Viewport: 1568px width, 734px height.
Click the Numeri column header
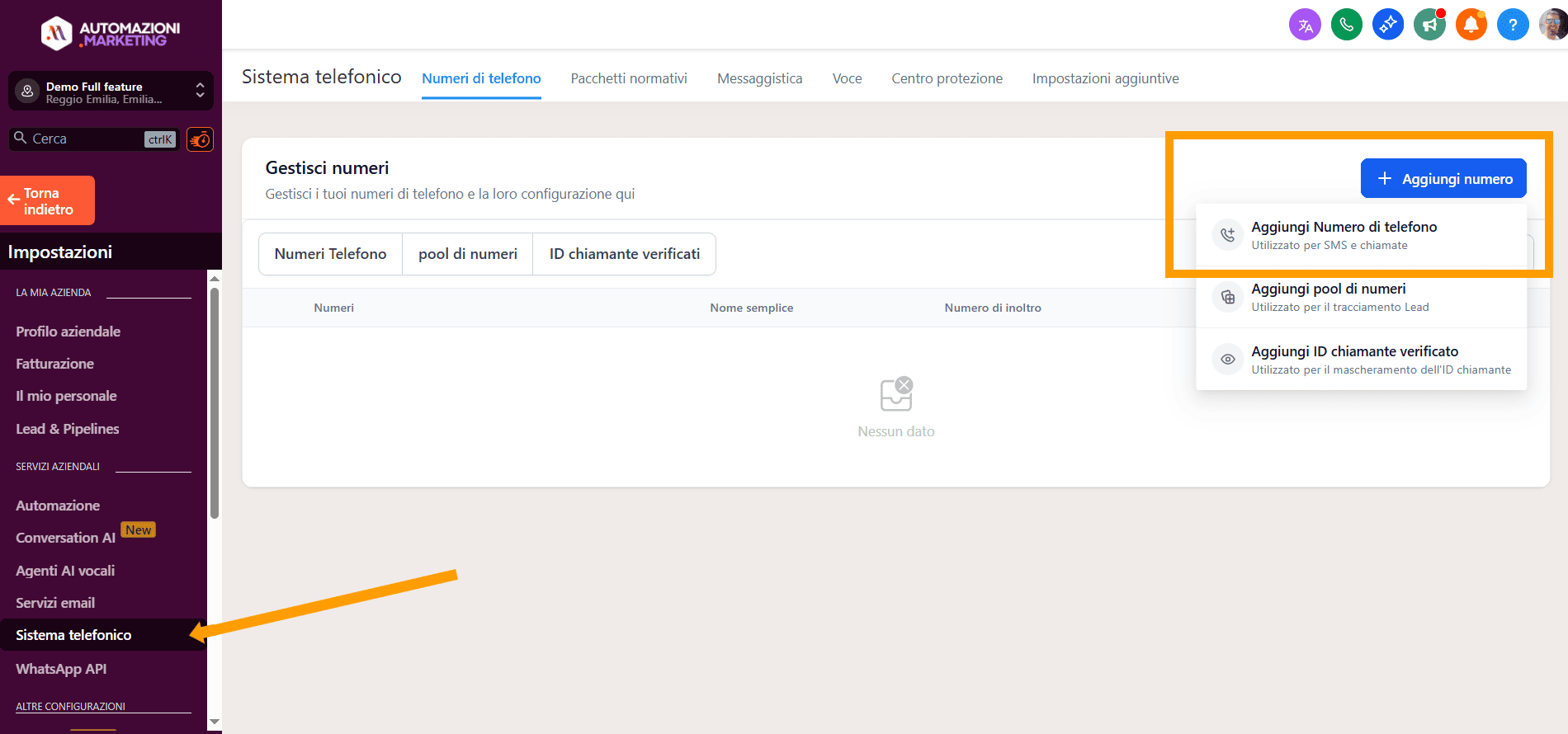pos(333,308)
